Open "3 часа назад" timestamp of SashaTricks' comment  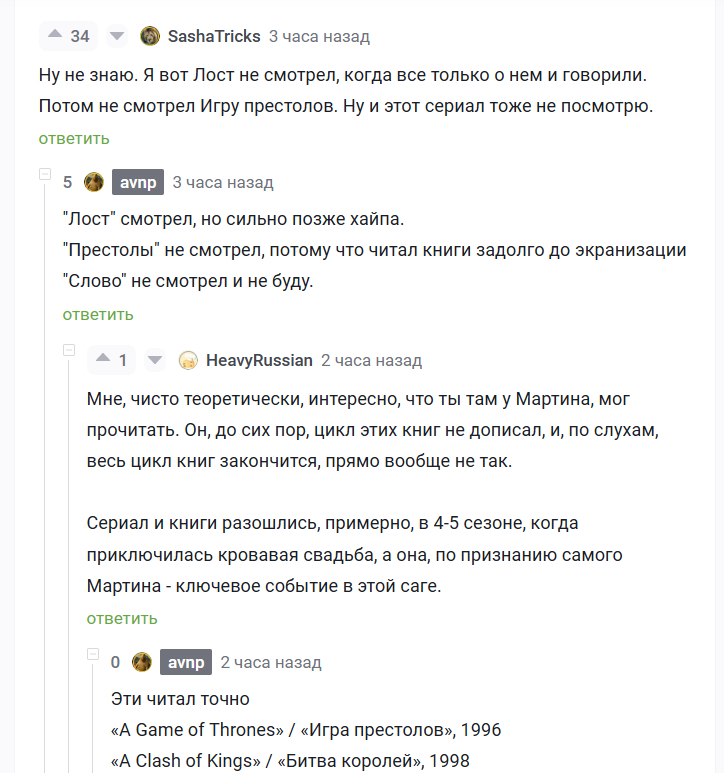click(x=319, y=36)
